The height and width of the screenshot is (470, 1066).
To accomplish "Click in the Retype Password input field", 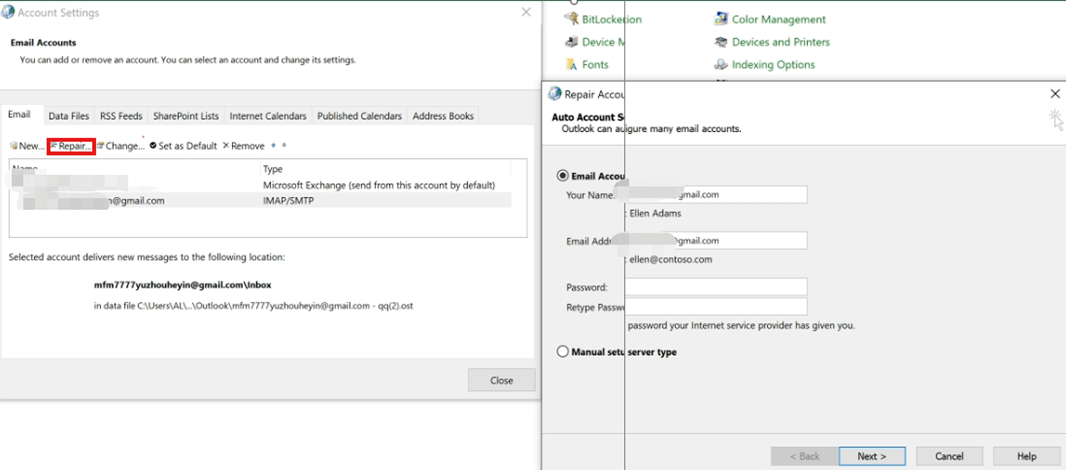I will 715,307.
